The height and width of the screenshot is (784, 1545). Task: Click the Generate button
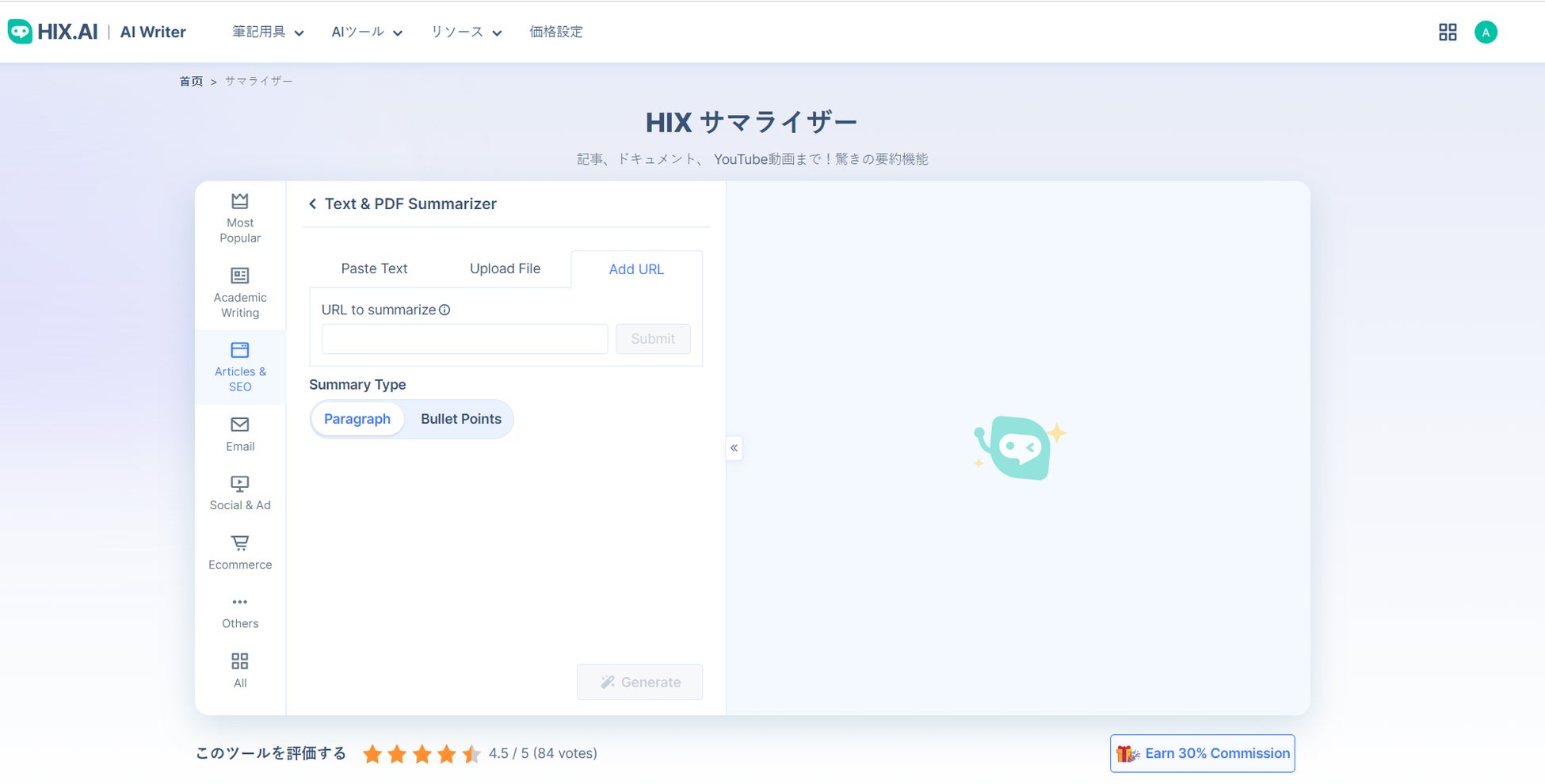point(639,682)
